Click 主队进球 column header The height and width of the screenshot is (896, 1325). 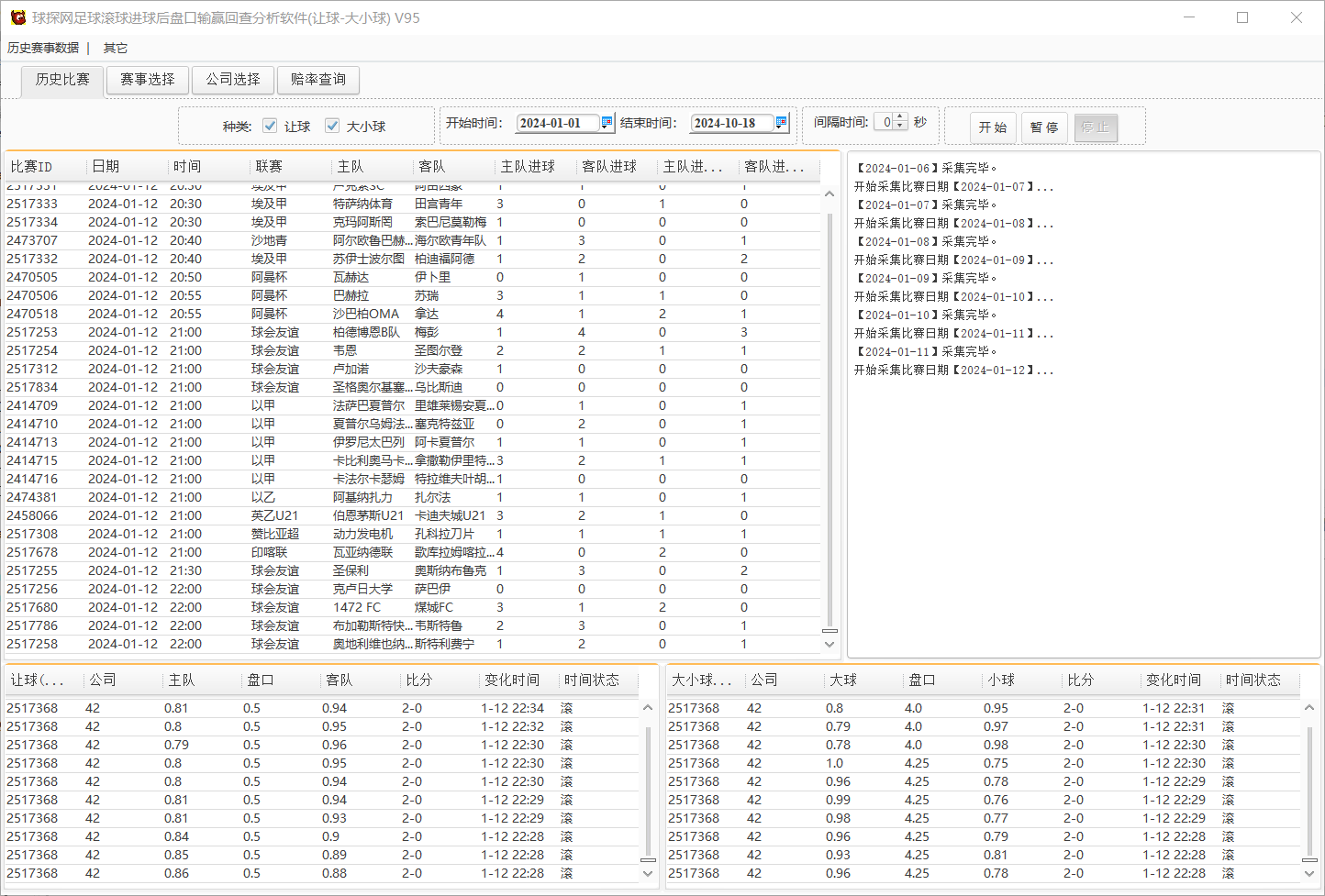(535, 166)
